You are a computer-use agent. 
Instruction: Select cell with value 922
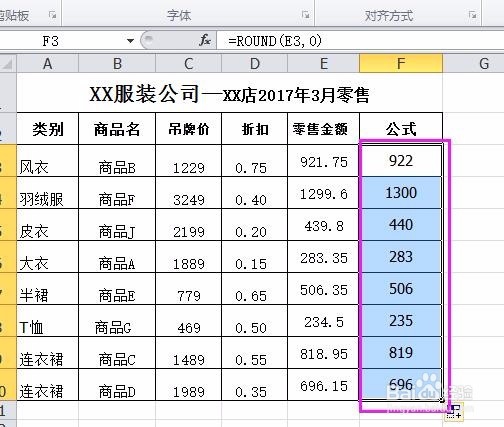(401, 161)
